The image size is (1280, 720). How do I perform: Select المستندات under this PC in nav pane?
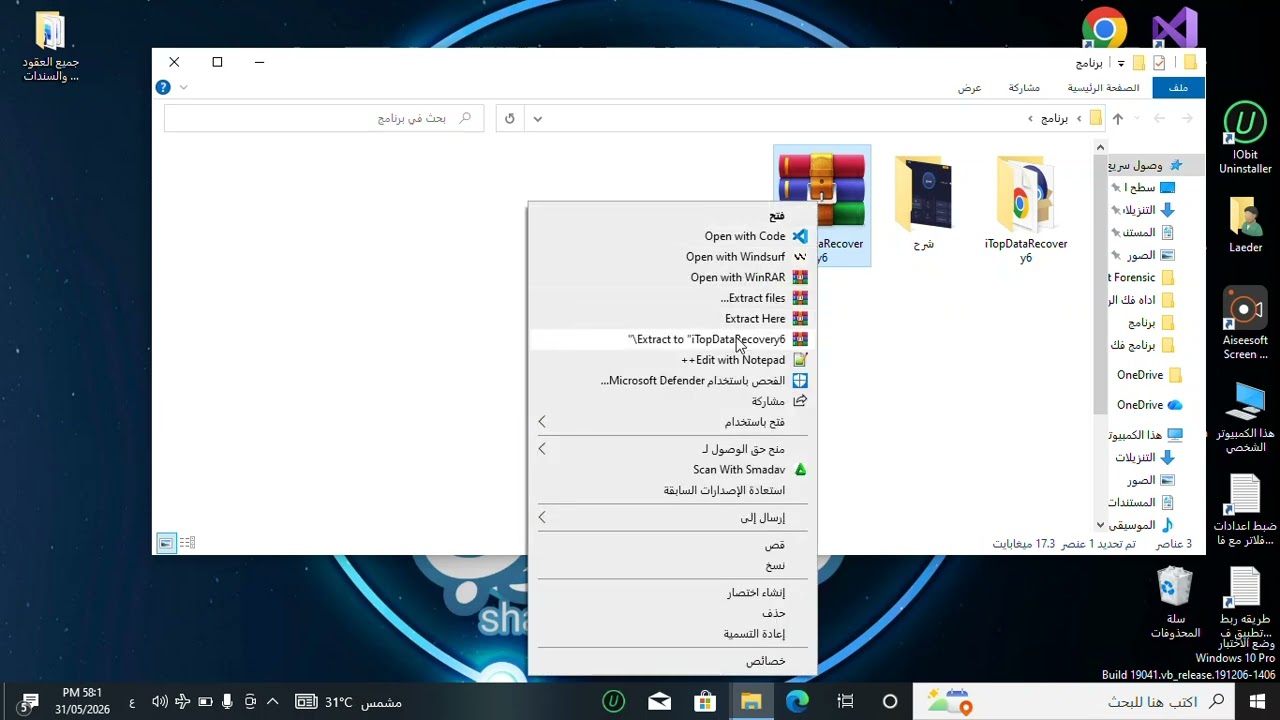tap(1142, 502)
